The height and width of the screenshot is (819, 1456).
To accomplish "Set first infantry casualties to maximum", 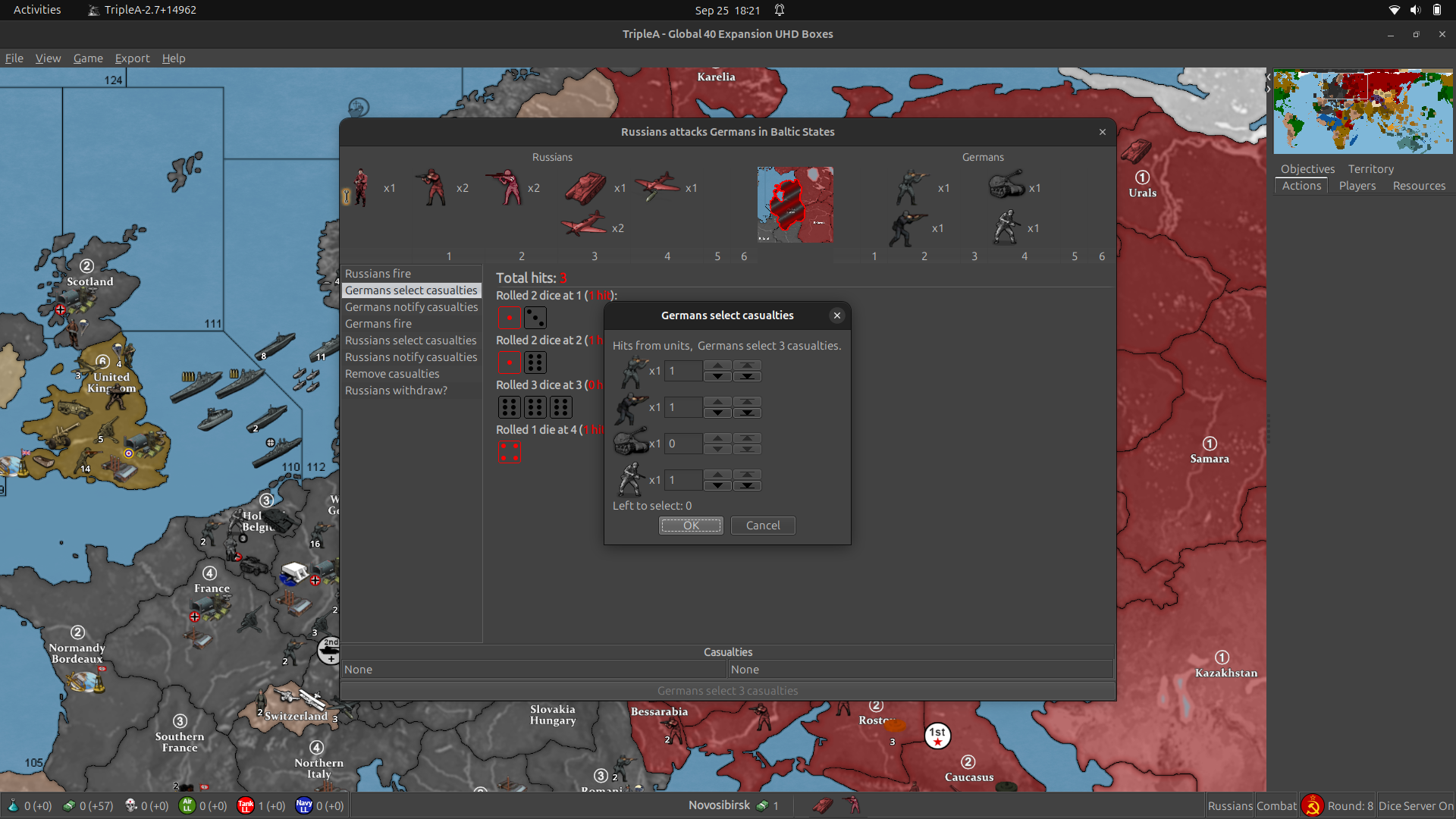I will pyautogui.click(x=747, y=366).
